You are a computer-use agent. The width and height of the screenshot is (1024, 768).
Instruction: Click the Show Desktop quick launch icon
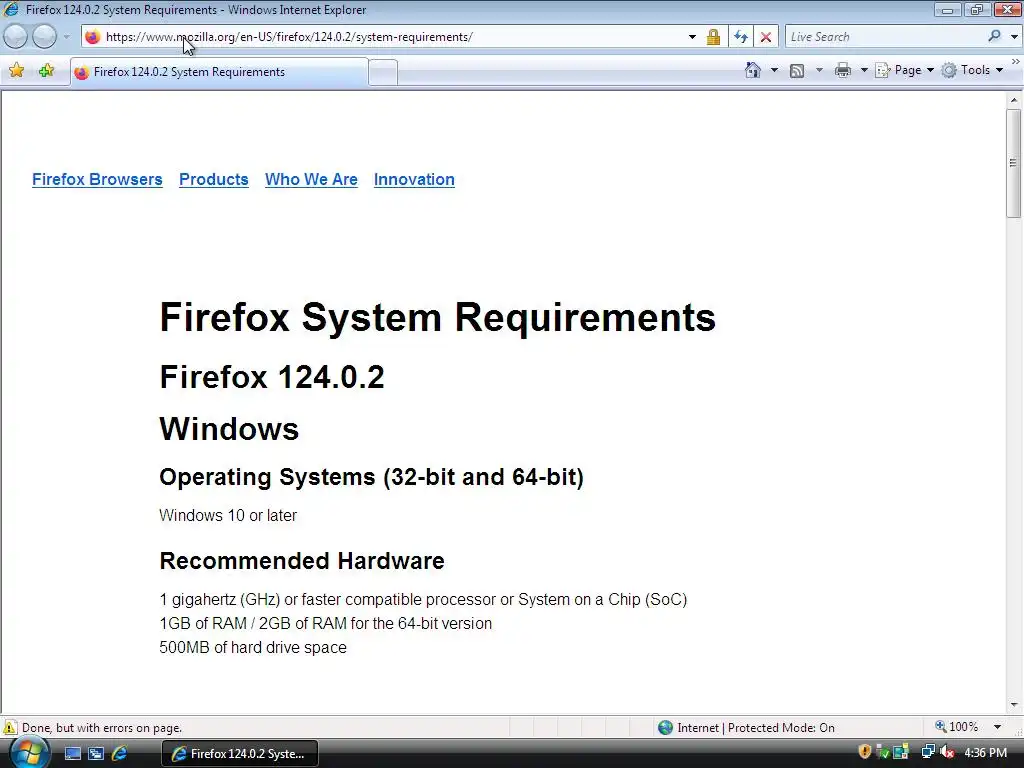(x=72, y=754)
